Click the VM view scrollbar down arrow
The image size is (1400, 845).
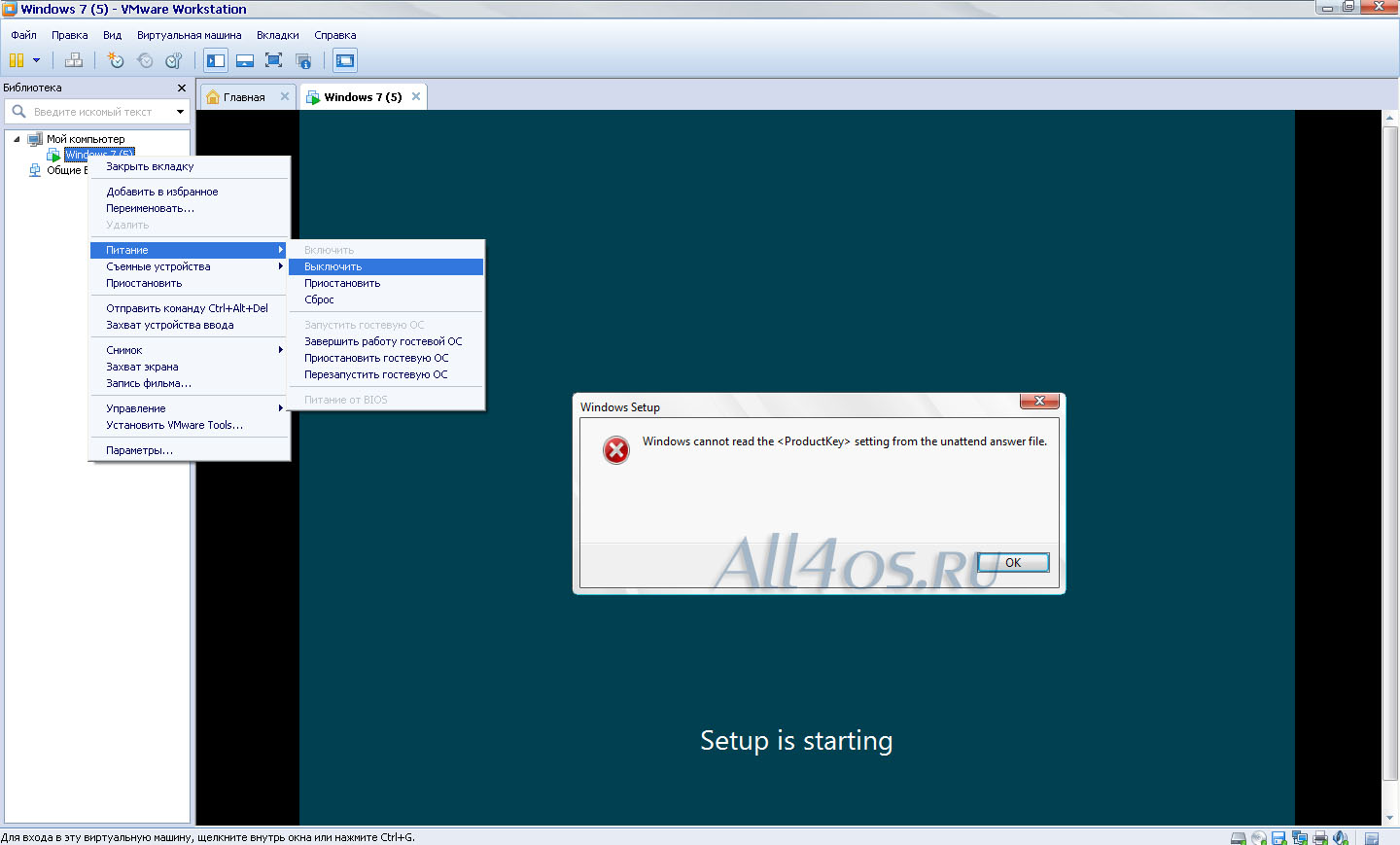(1390, 818)
